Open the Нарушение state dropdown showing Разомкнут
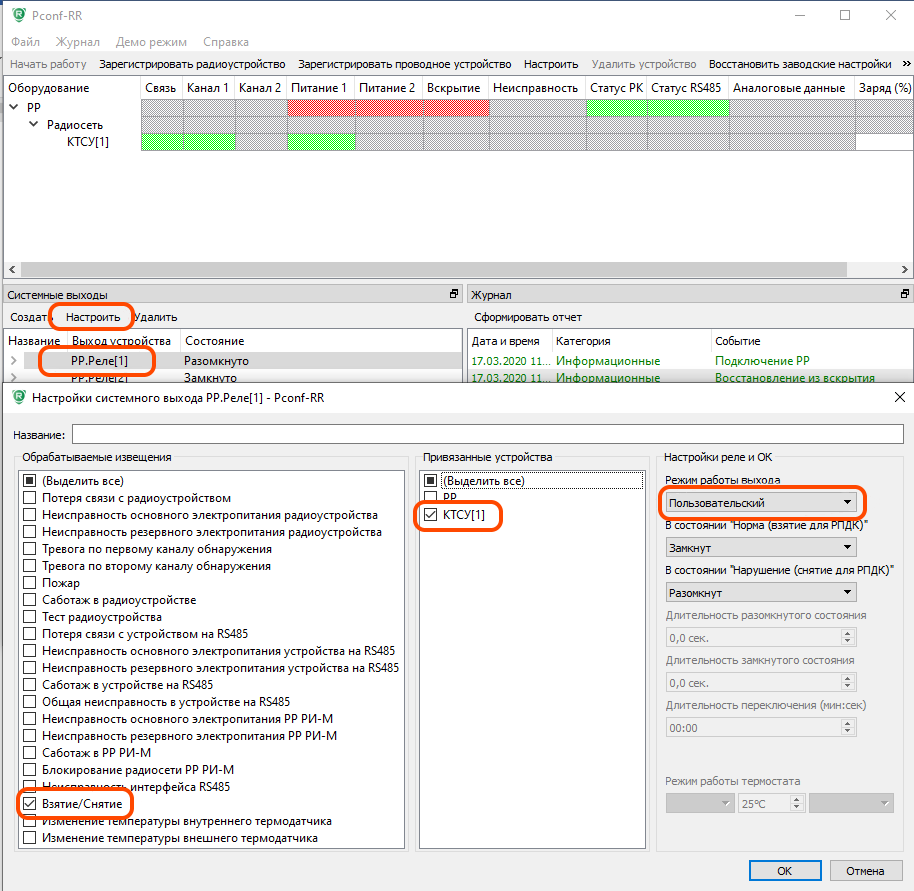This screenshot has height=891, width=914. click(761, 592)
